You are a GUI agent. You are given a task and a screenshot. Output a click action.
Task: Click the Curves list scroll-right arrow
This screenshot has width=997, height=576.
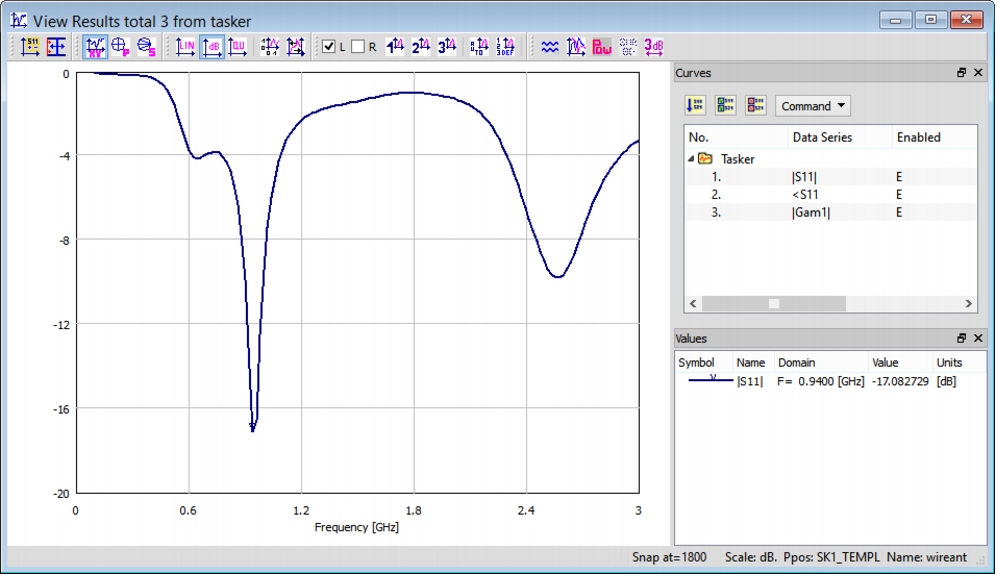tap(968, 304)
